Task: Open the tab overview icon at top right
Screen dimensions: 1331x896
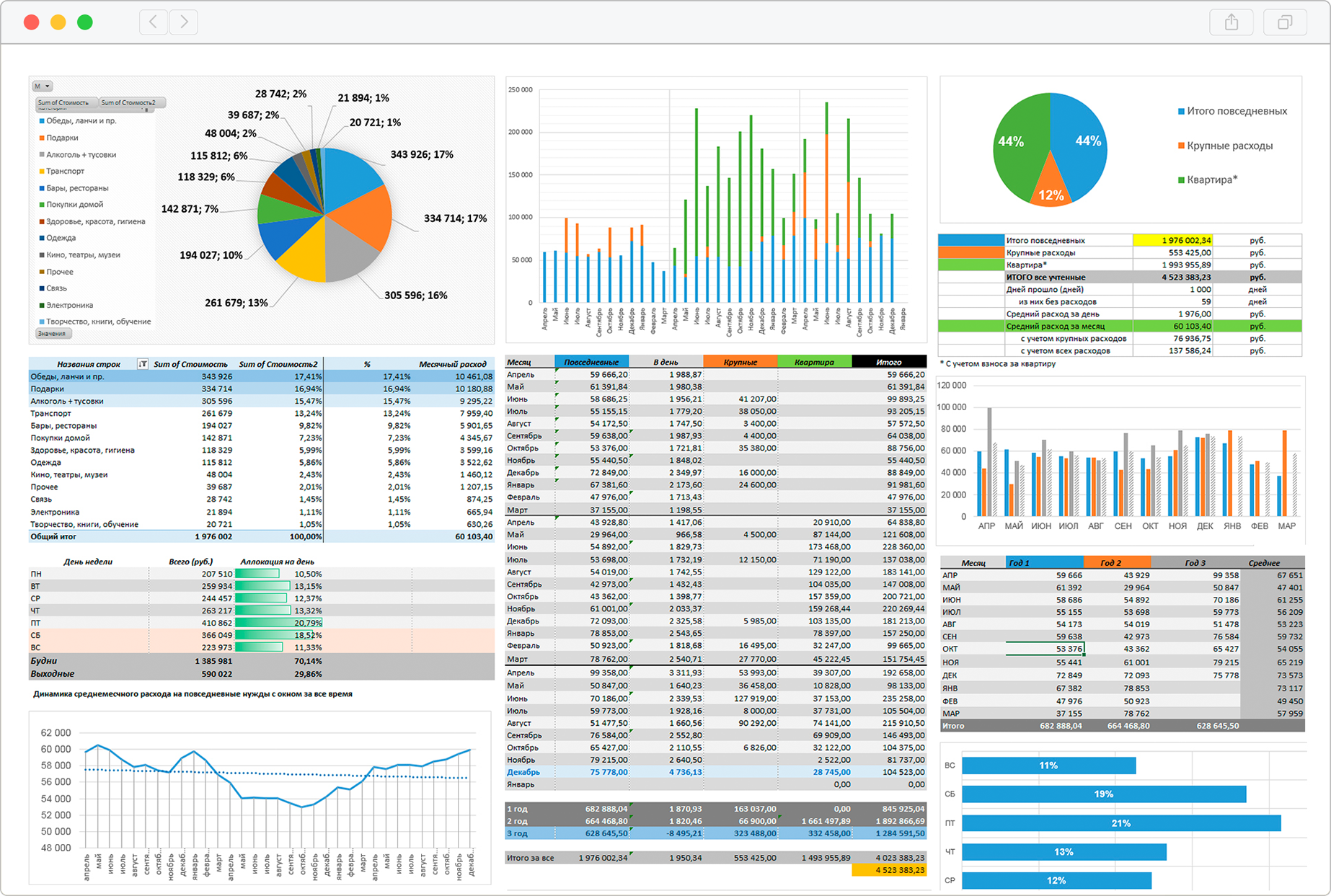Action: point(1285,22)
